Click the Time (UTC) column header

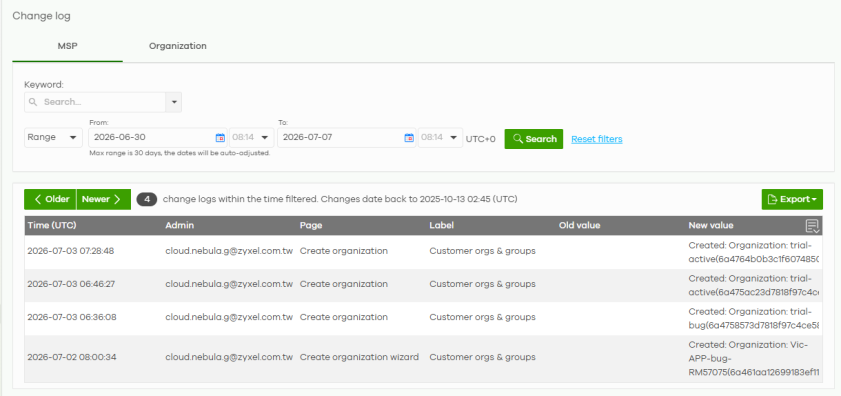click(x=52, y=225)
